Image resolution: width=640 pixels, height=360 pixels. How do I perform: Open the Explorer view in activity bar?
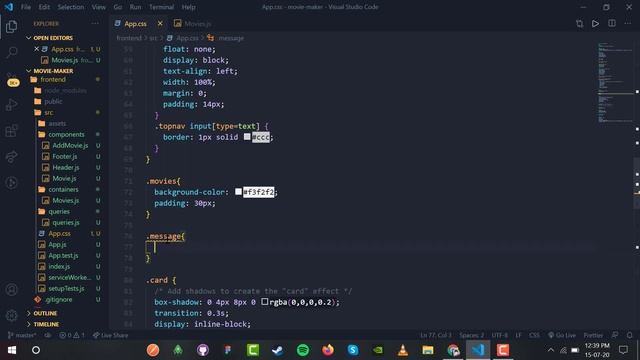click(11, 27)
